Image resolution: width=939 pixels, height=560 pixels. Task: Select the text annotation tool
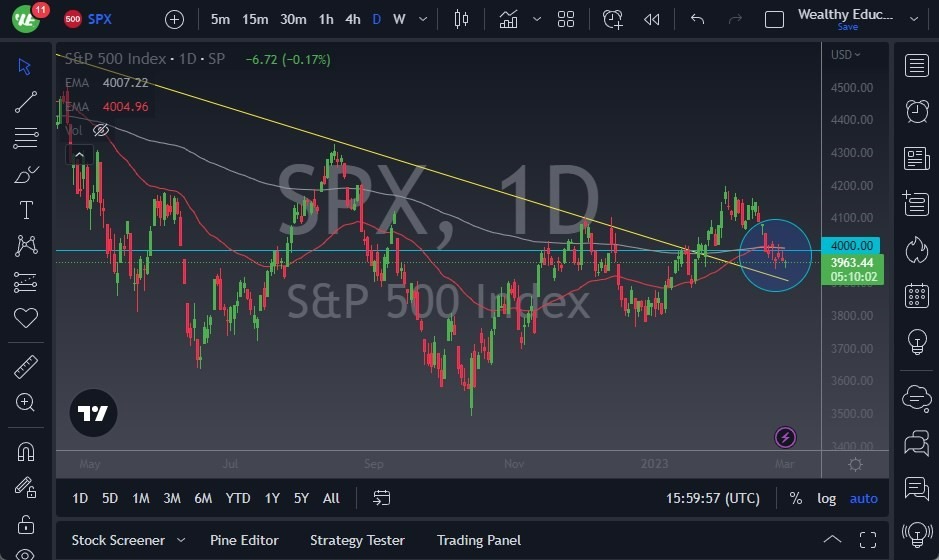tap(26, 210)
